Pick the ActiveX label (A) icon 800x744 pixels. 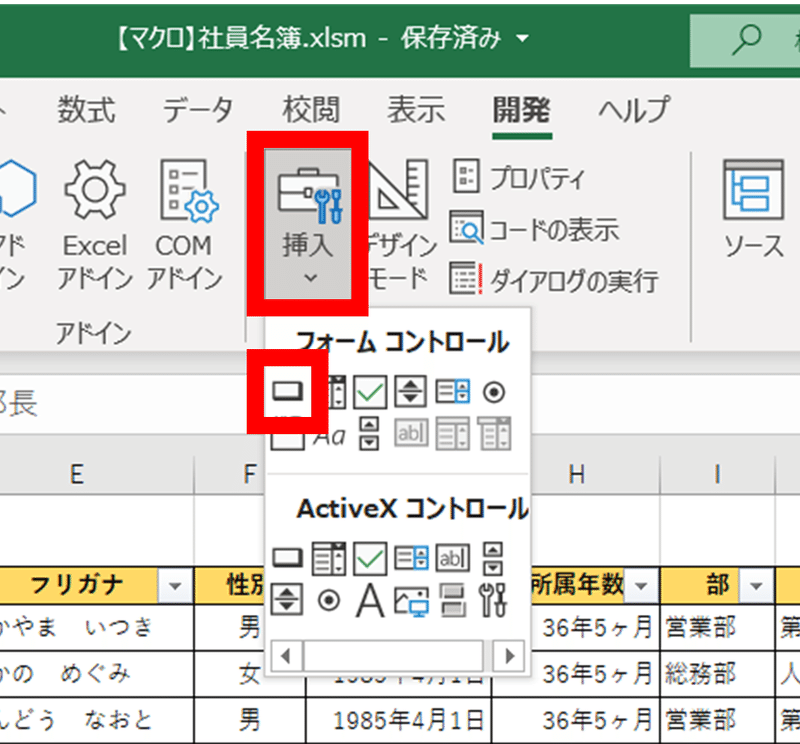click(370, 600)
